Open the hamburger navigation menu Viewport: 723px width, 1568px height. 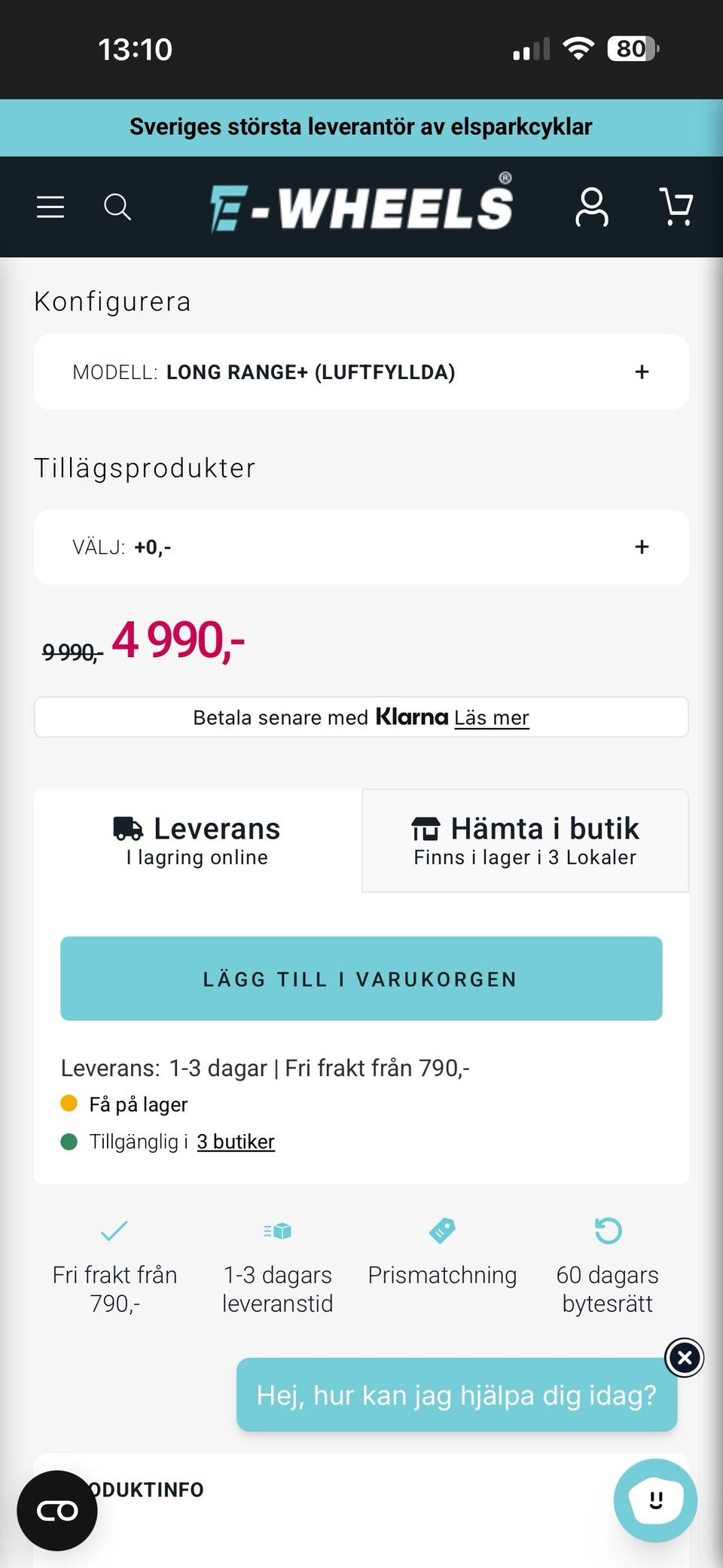(50, 206)
